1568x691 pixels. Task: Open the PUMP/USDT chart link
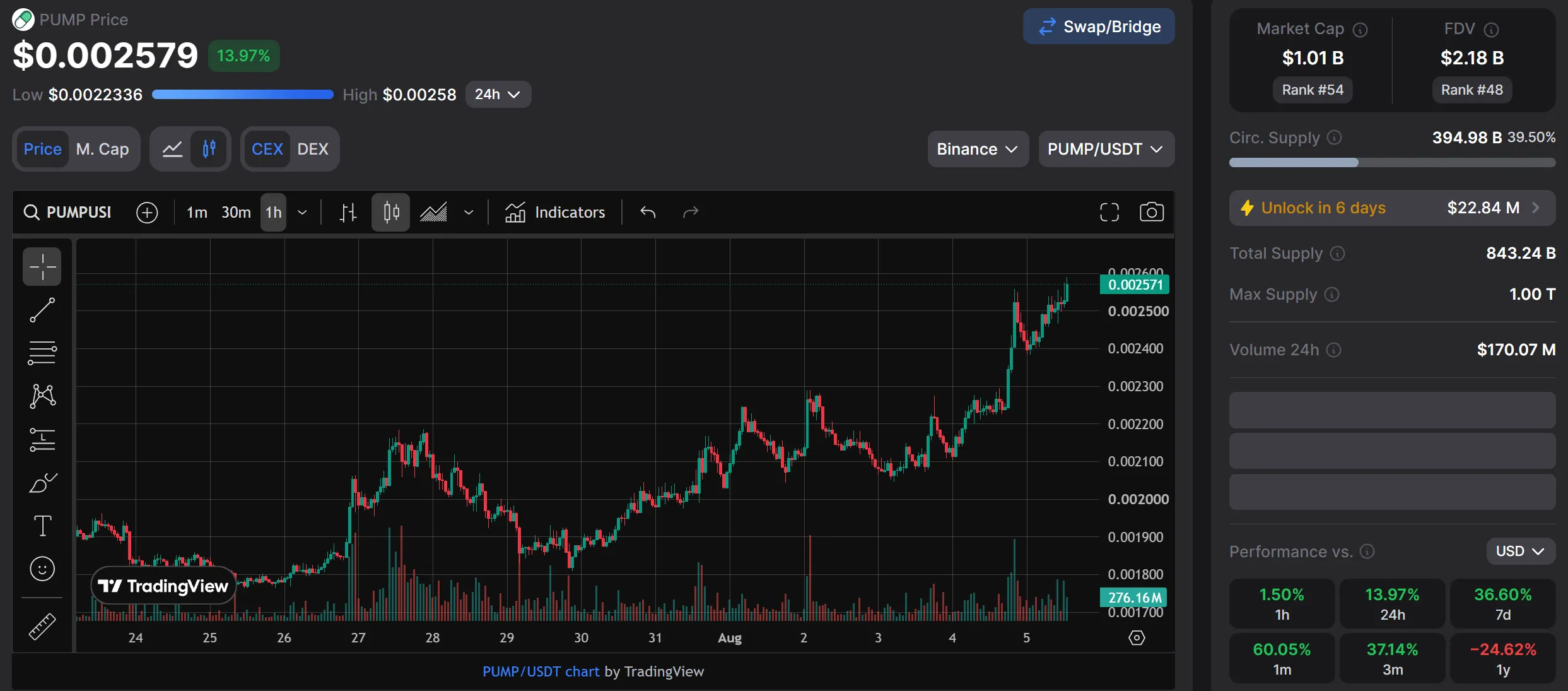coord(541,671)
